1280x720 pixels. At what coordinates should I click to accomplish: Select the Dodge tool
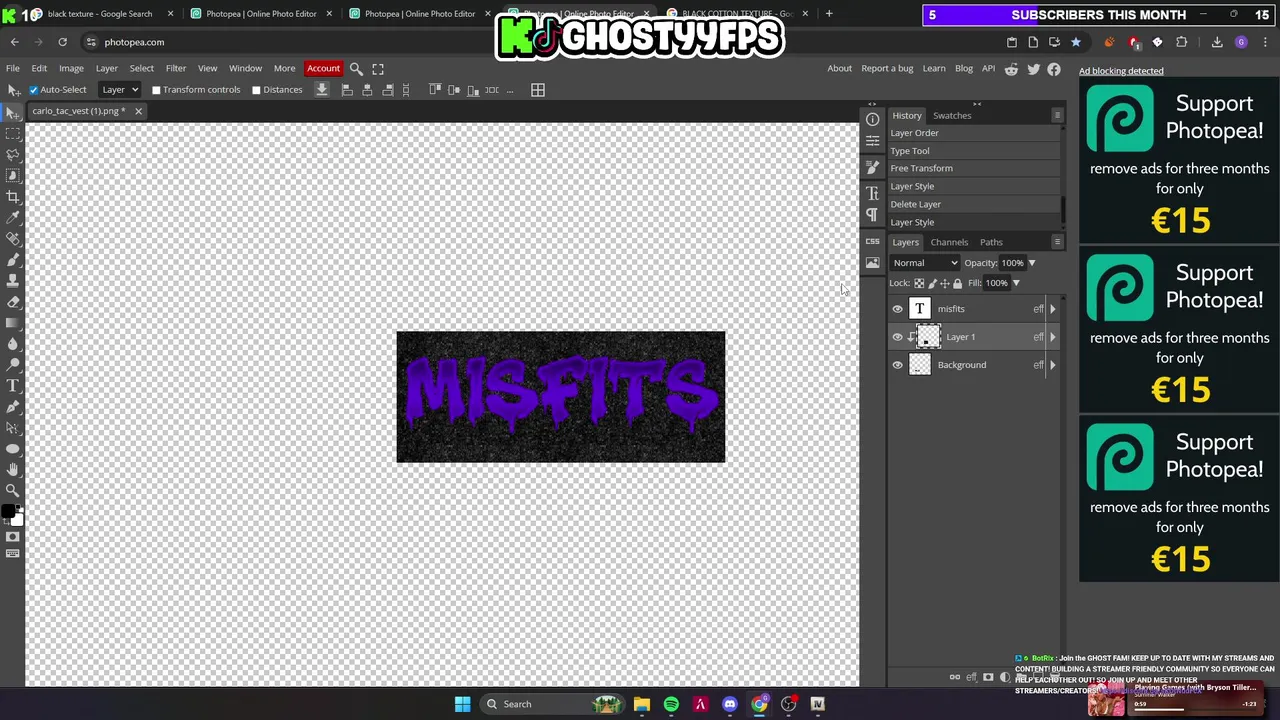(13, 364)
